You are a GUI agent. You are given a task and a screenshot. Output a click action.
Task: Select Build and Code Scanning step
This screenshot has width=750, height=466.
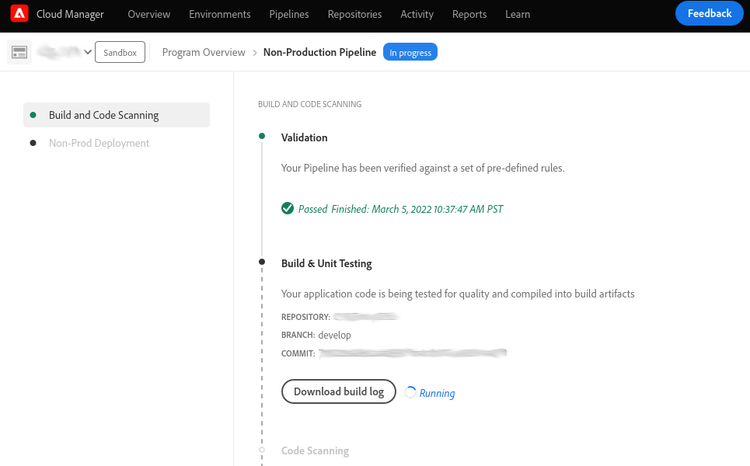pyautogui.click(x=117, y=115)
